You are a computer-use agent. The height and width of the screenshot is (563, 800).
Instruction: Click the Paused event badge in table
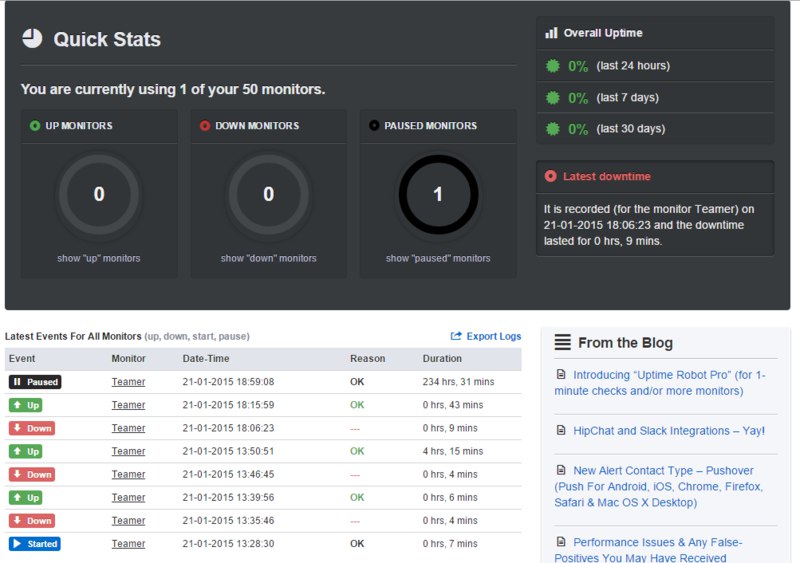pos(35,382)
